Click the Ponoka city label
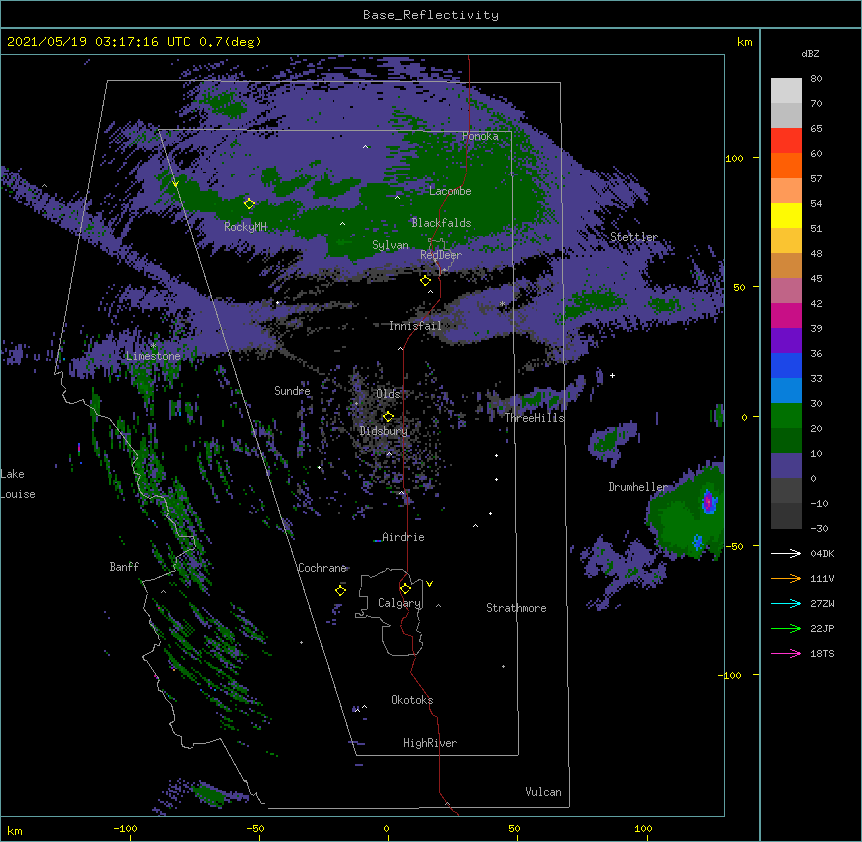Viewport: 862px width, 842px height. coord(480,136)
